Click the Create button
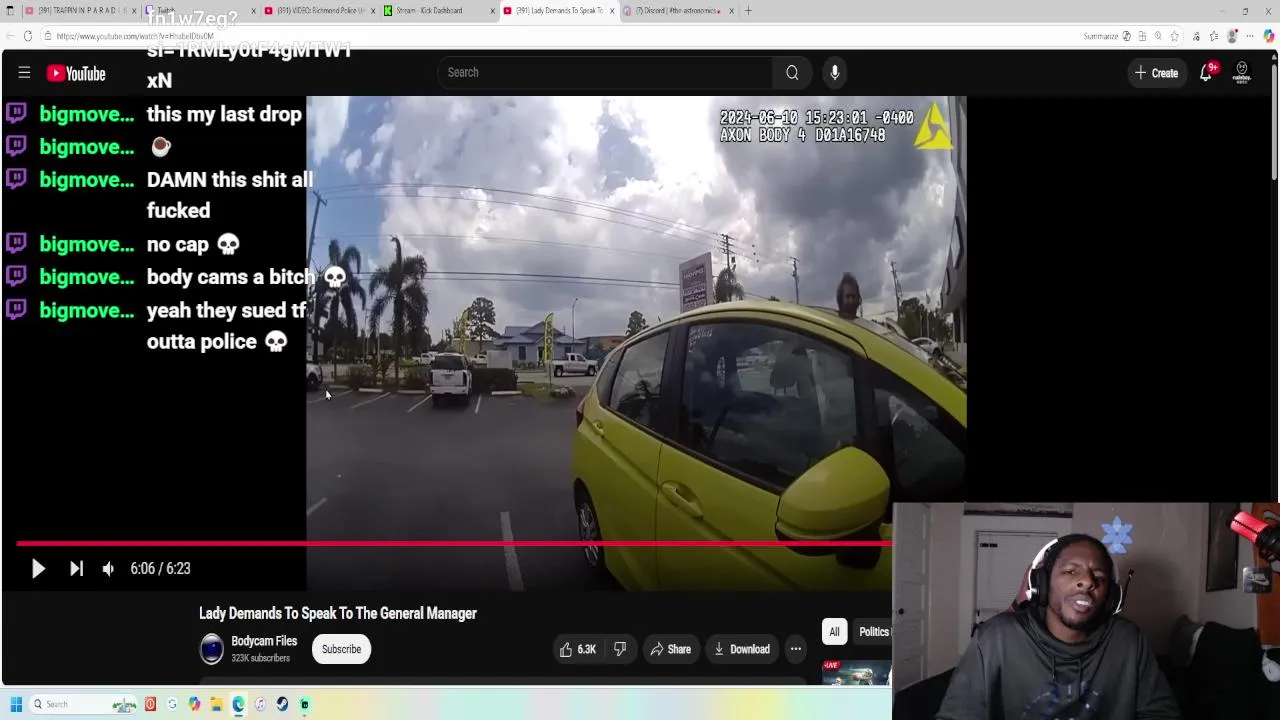 pos(1157,73)
